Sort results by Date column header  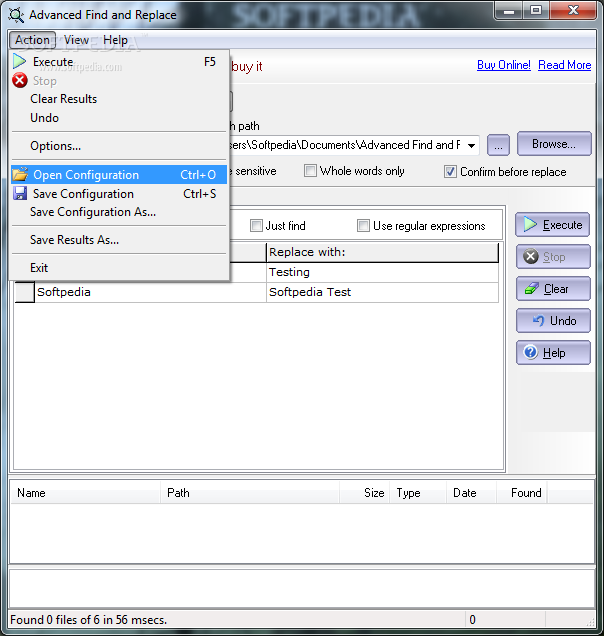(472, 493)
